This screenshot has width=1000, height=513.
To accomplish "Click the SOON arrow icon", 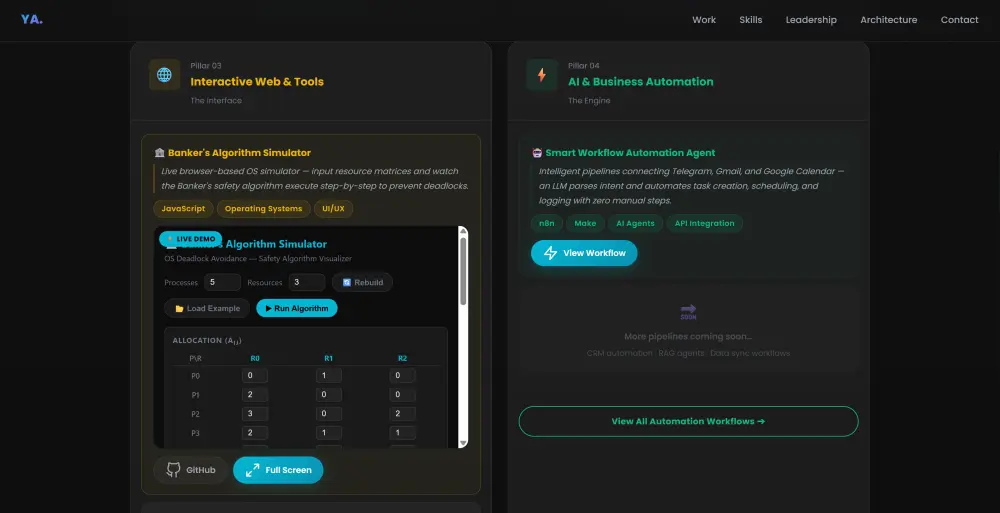I will coord(688,312).
